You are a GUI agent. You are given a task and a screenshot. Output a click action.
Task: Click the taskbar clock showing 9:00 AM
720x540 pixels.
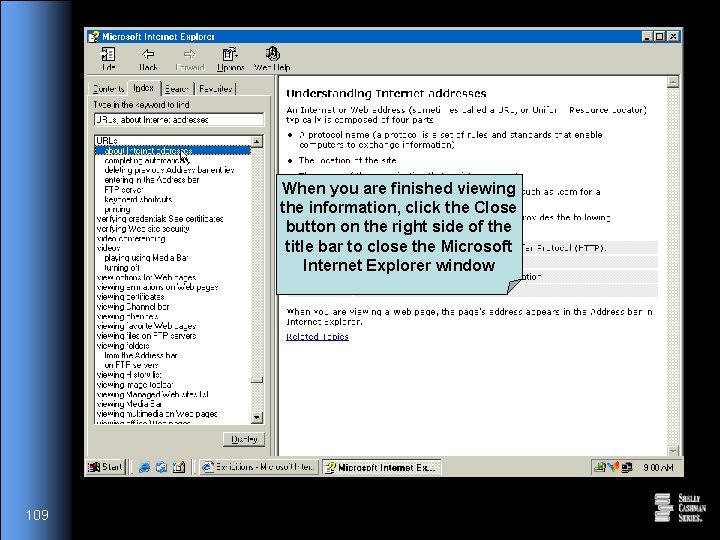point(658,467)
